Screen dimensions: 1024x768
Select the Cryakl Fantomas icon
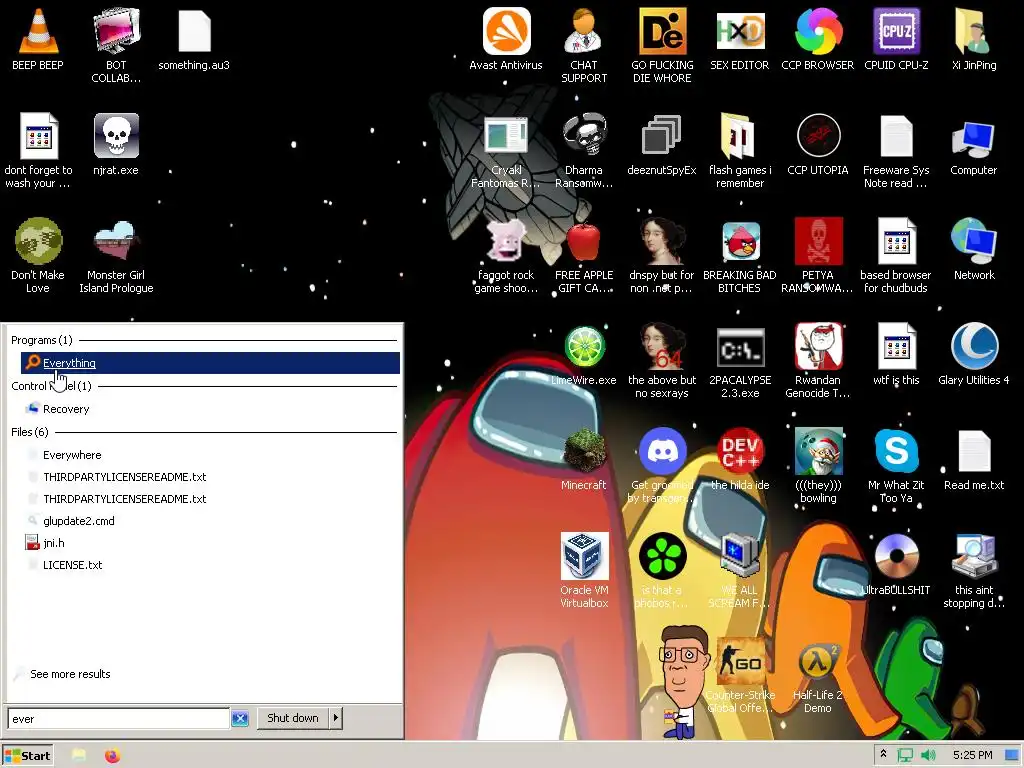(x=506, y=151)
